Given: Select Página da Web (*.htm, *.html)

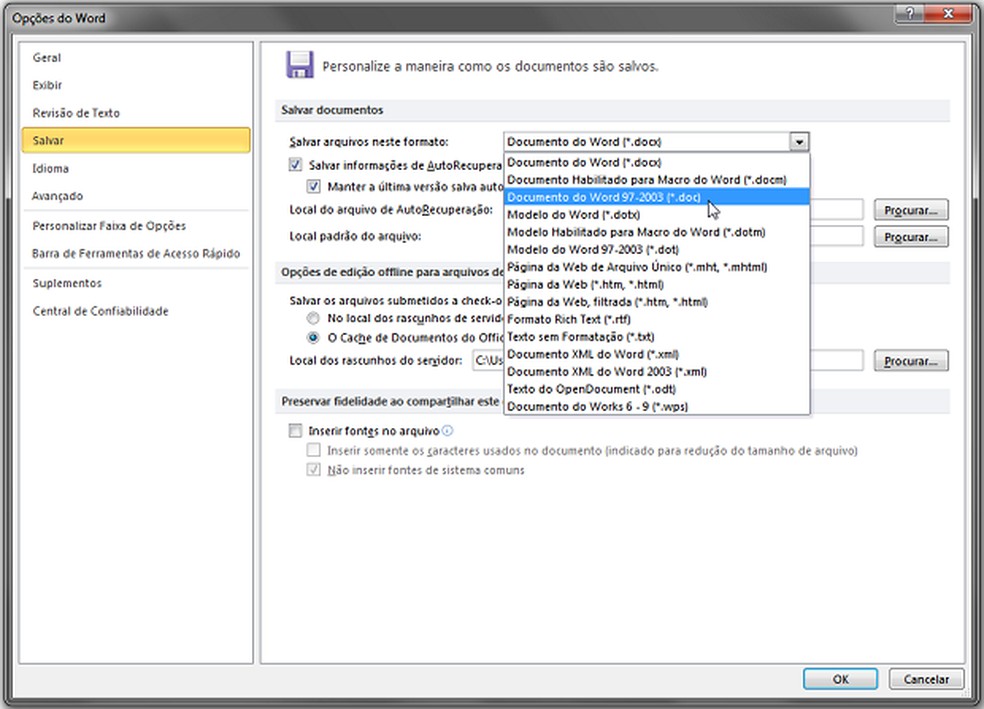Looking at the screenshot, I should (656, 285).
